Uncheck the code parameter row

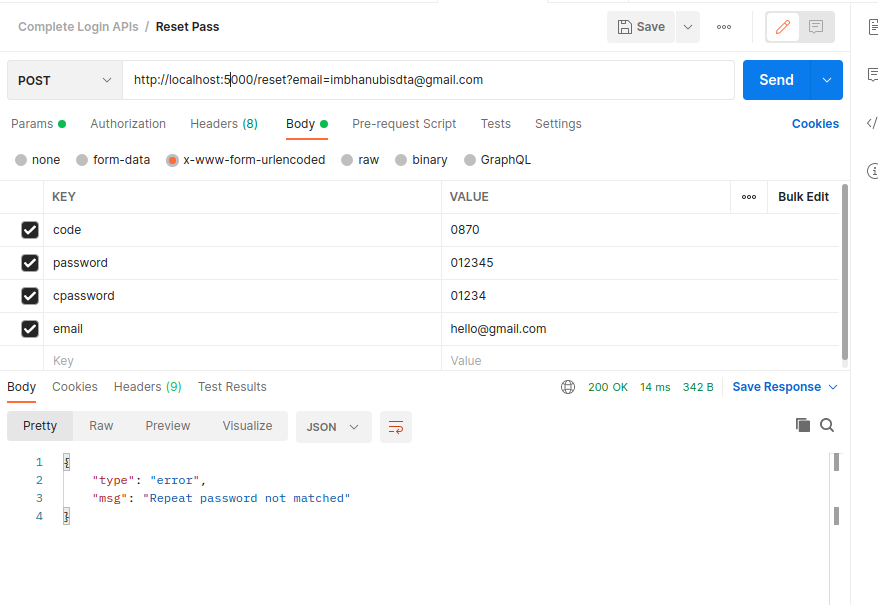point(29,229)
